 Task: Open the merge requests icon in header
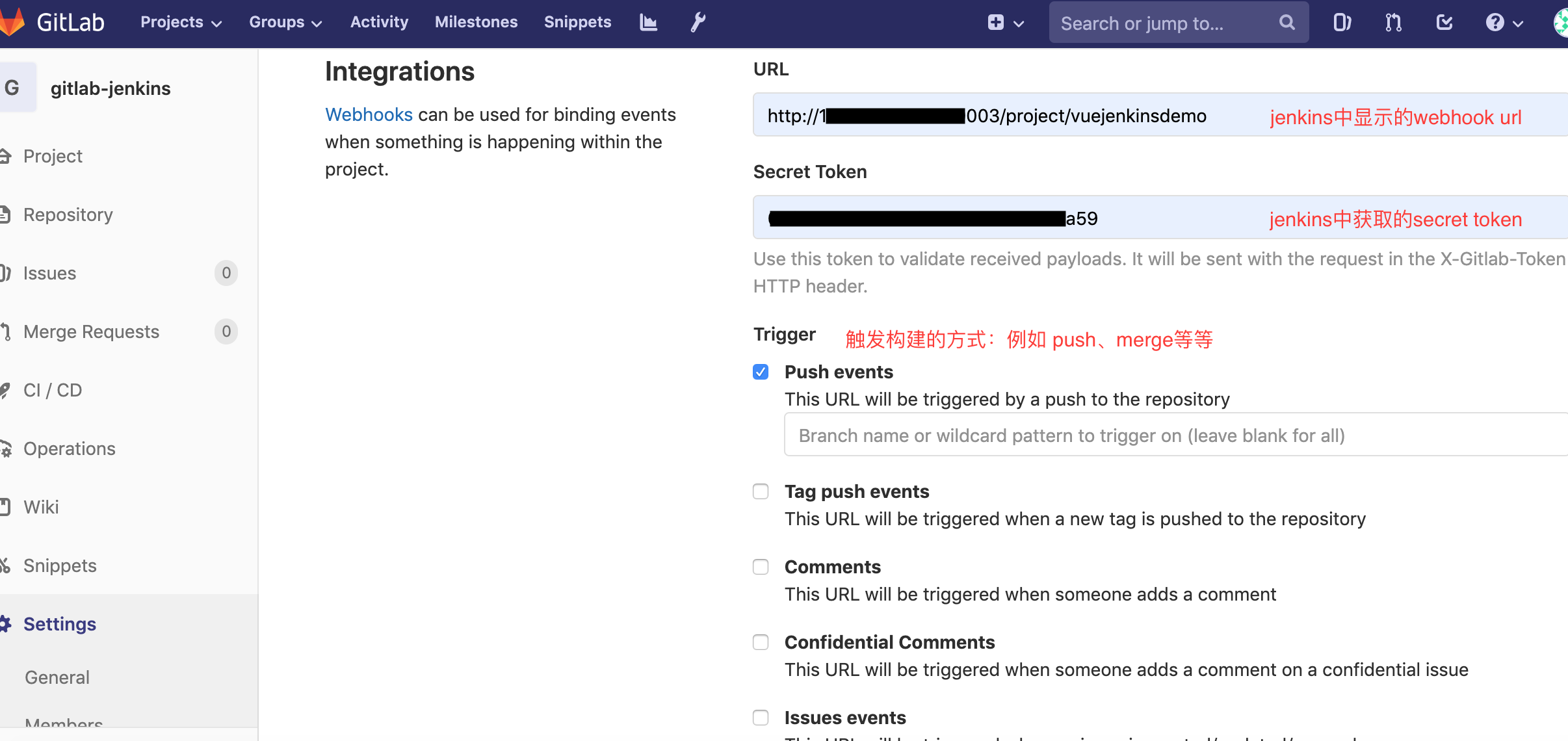click(1392, 21)
